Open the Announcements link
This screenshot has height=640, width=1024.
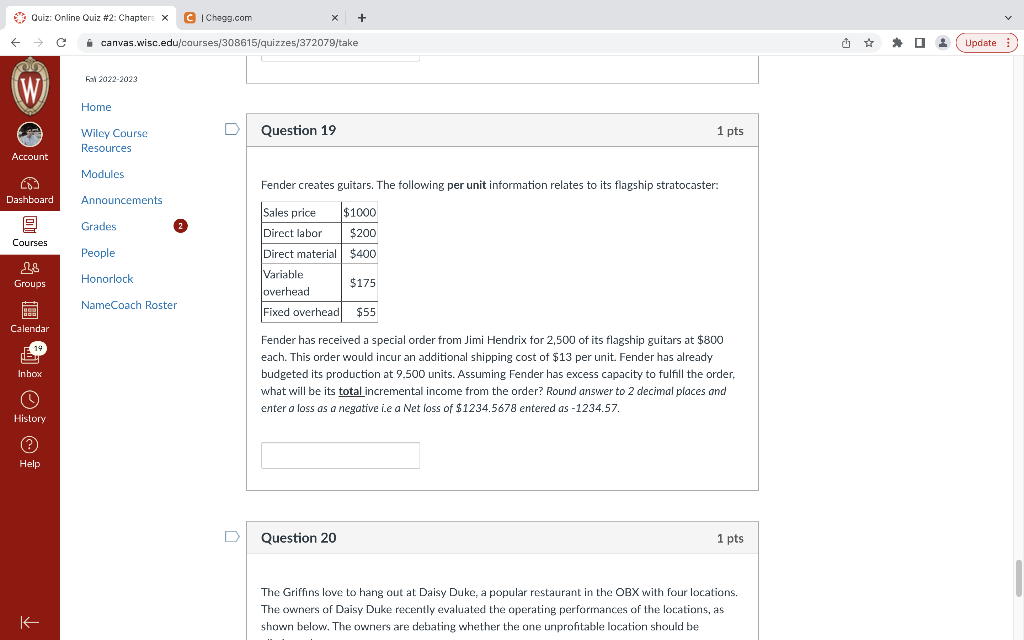121,200
